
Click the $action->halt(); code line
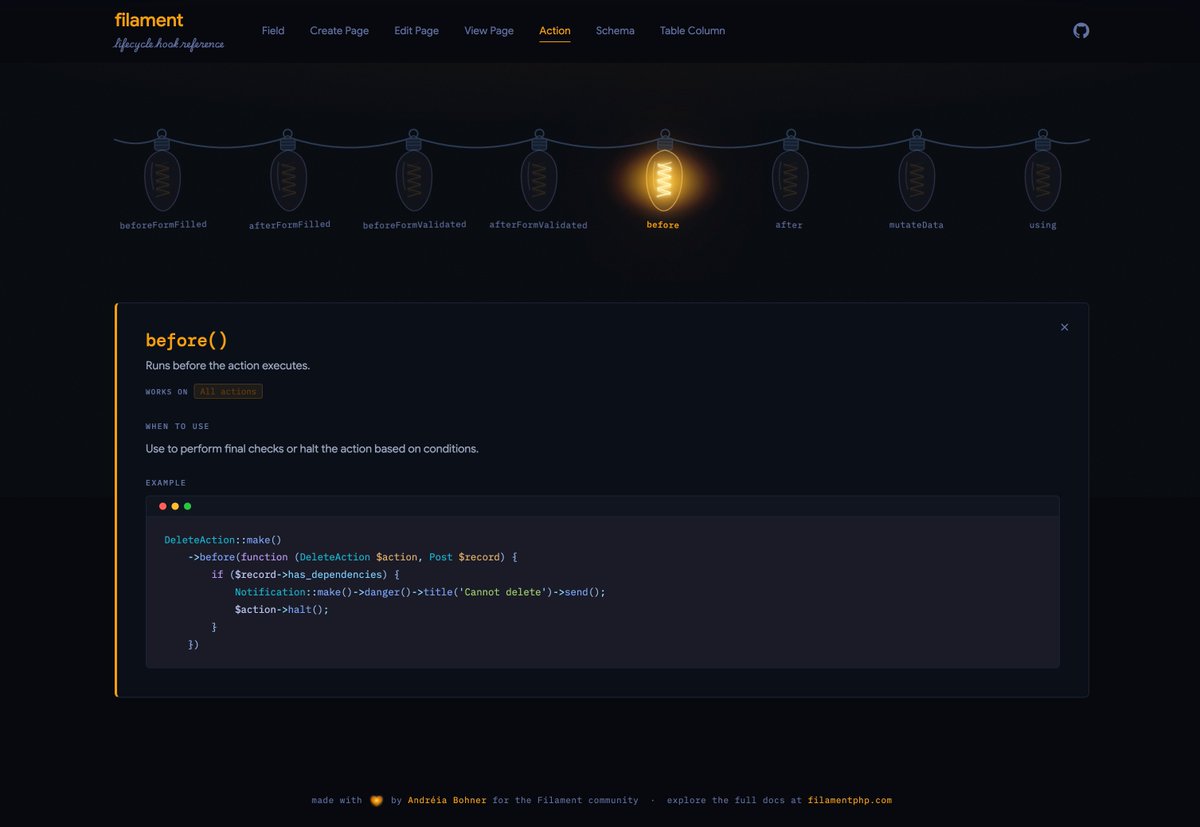pyautogui.click(x=282, y=610)
